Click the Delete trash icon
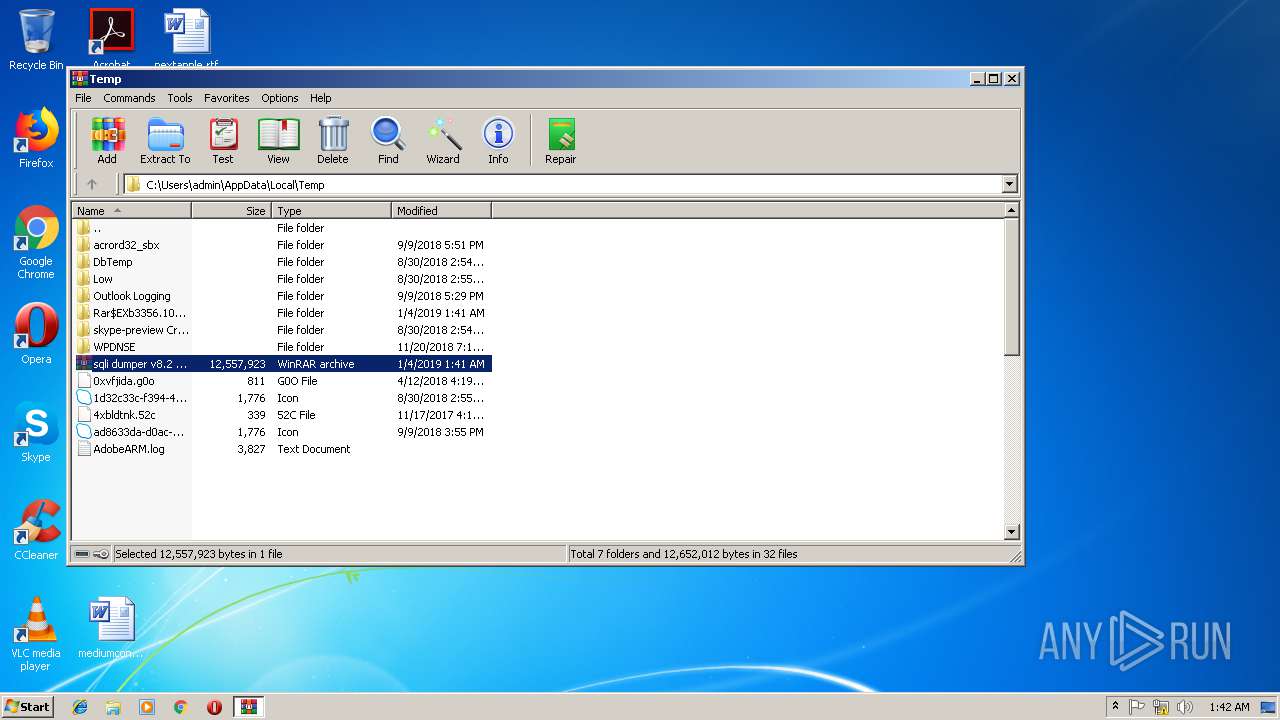Image resolution: width=1280 pixels, height=720 pixels. pos(333,140)
